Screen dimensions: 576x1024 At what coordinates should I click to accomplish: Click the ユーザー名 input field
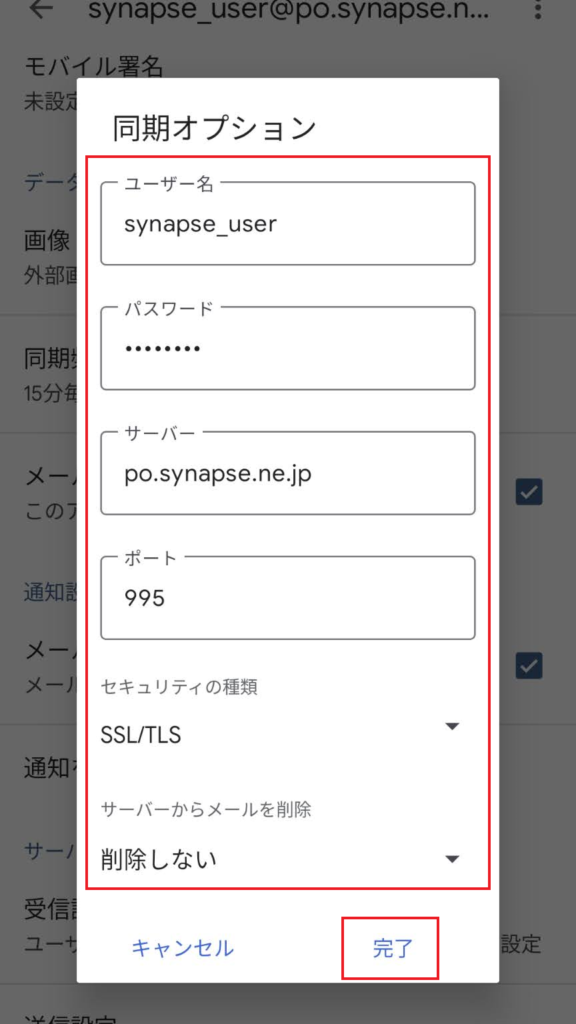pyautogui.click(x=288, y=222)
